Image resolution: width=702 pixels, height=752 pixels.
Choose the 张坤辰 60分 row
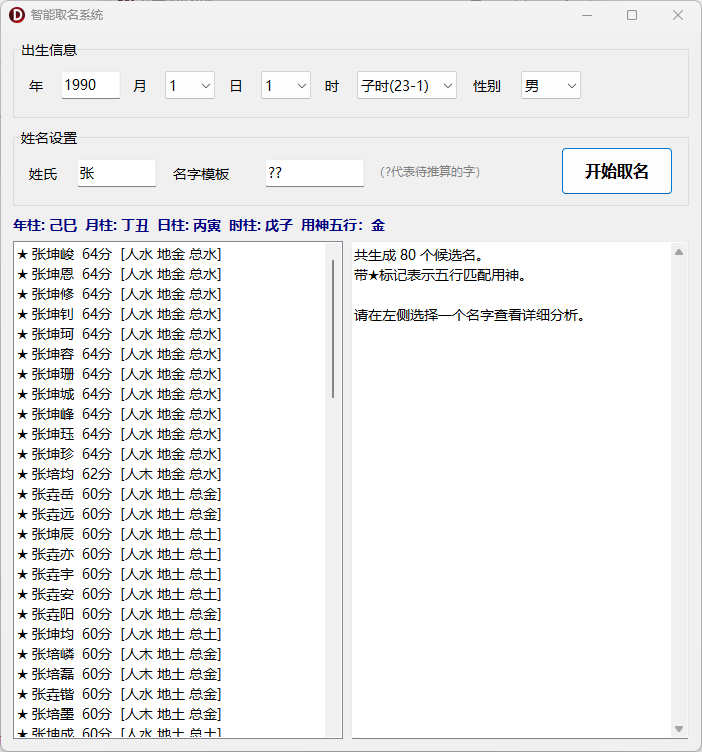click(x=170, y=534)
